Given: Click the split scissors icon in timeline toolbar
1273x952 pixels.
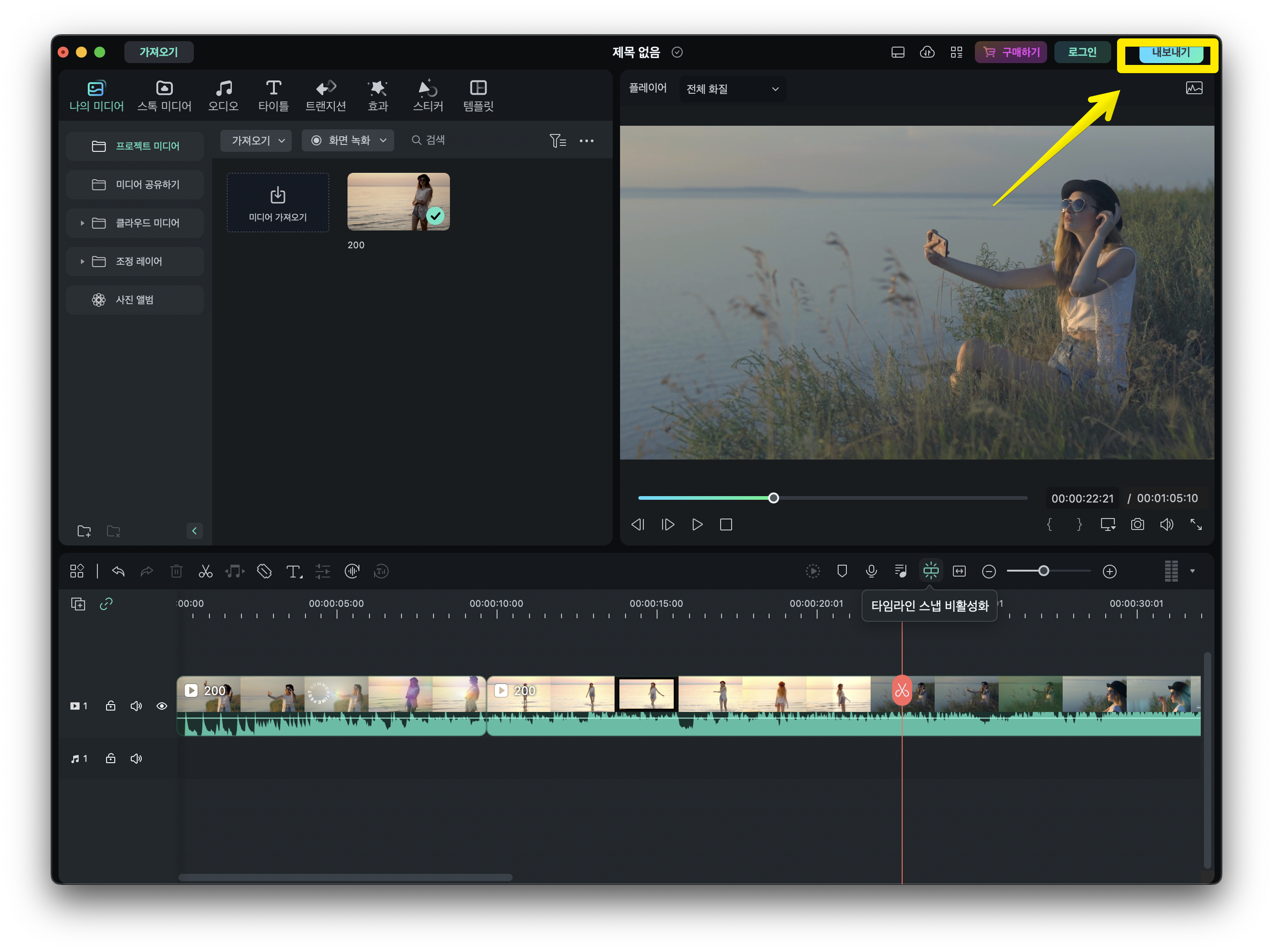Looking at the screenshot, I should tap(205, 571).
